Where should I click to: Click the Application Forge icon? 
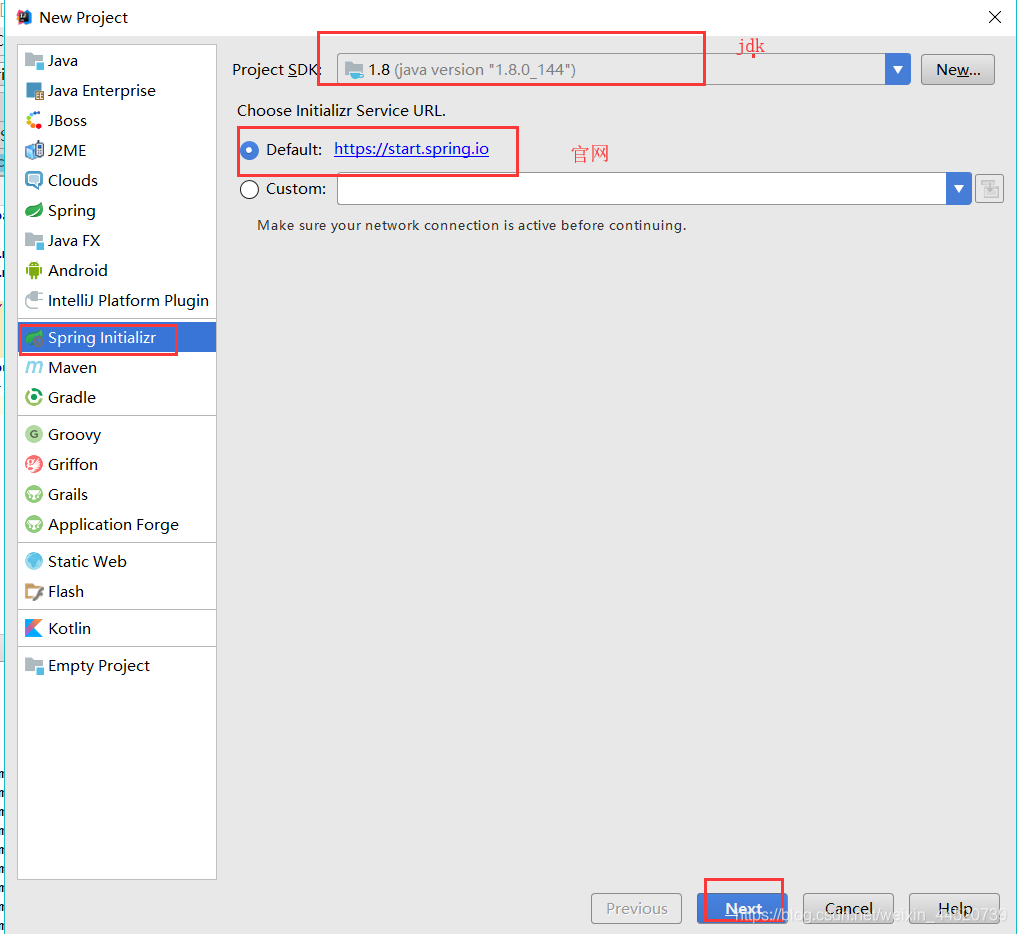[x=34, y=524]
